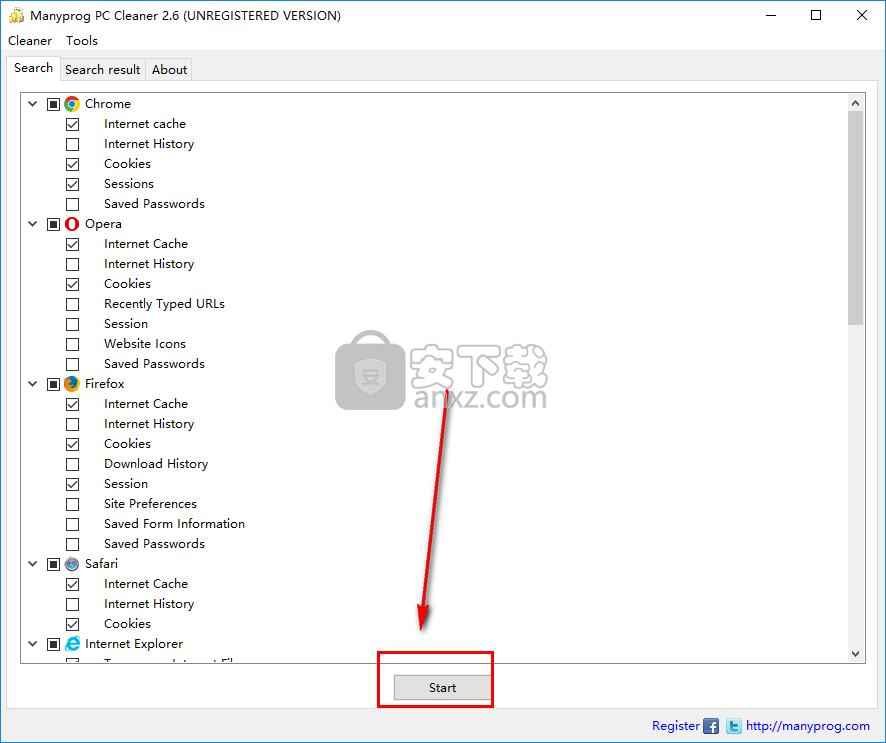Toggle the Chrome group checkbox
The height and width of the screenshot is (743, 886).
53,104
